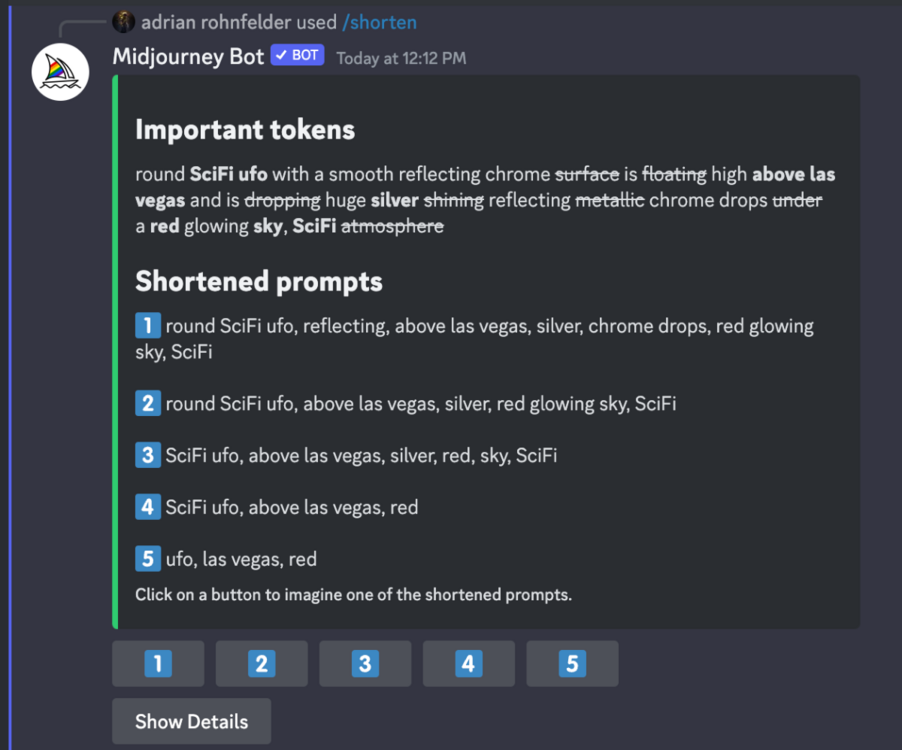Open adrian rohnfelder's username in the reply line
Viewport: 902px width, 750px height.
click(214, 22)
